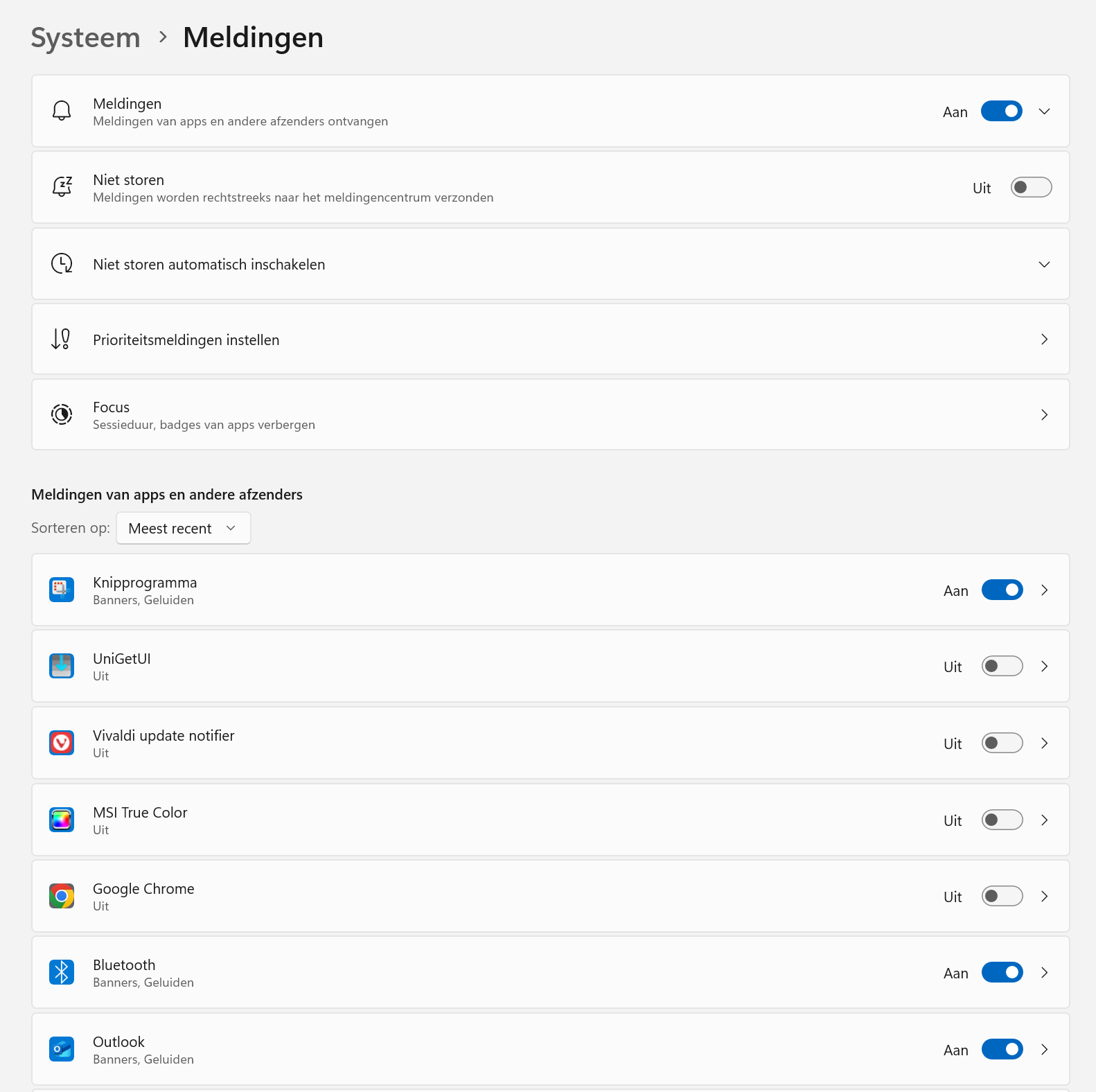Click the bell icon next to Meldingen
Viewport: 1096px width, 1092px height.
coord(62,111)
